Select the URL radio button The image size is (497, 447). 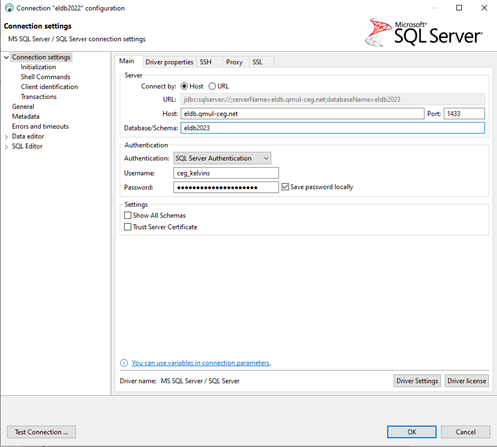[x=212, y=86]
